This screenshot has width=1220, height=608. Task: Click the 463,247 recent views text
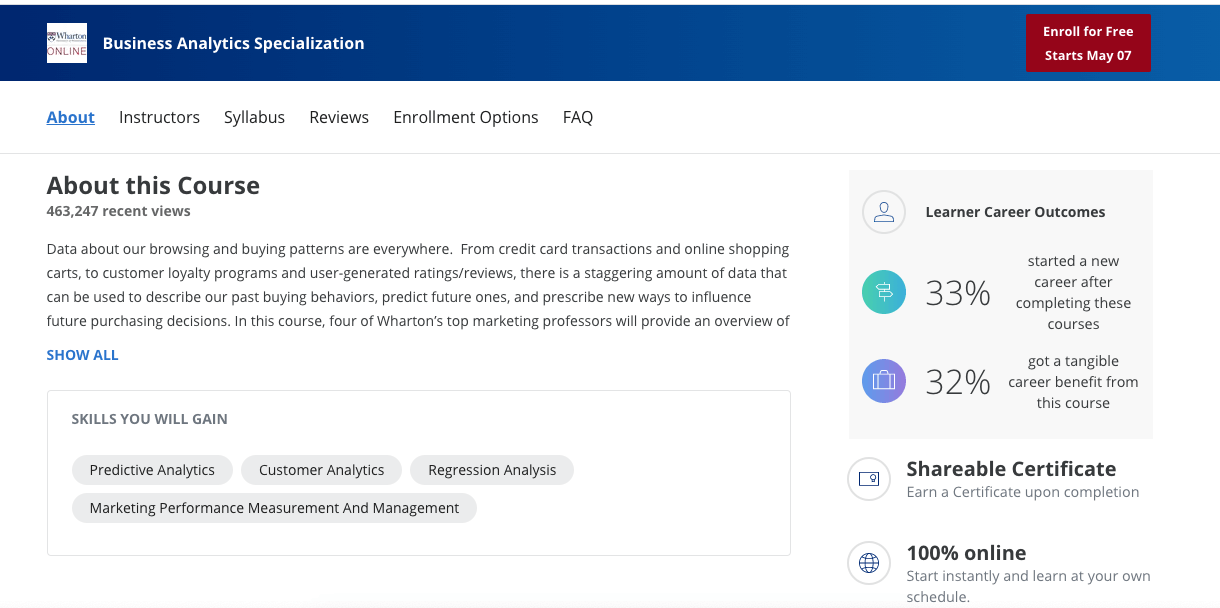point(118,211)
